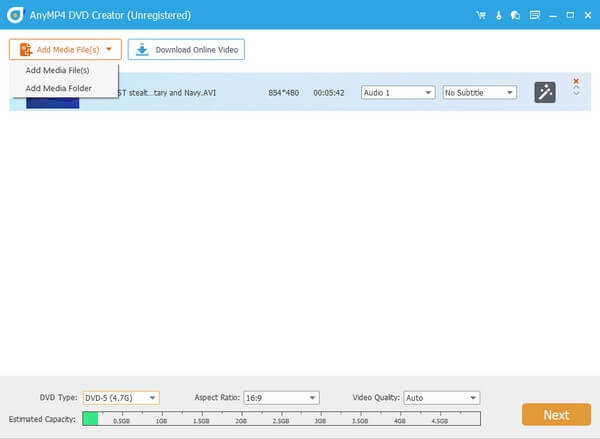Screen dimensions: 600x439
Task: Click the AnyMP4 logo icon
Action: pos(15,15)
